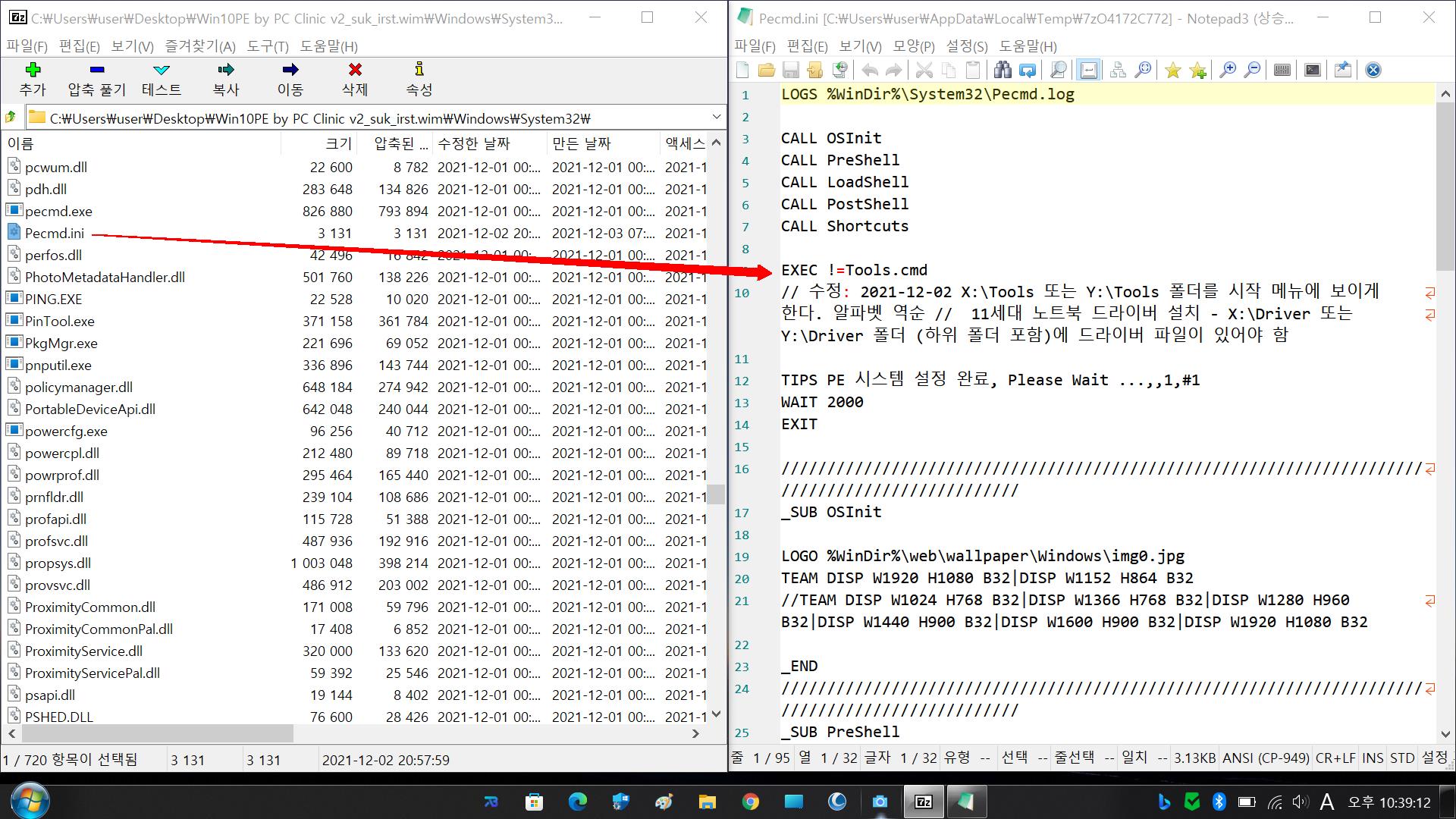1456x819 pixels.
Task: Open Microsoft Edge from the taskbar
Action: pos(578,802)
